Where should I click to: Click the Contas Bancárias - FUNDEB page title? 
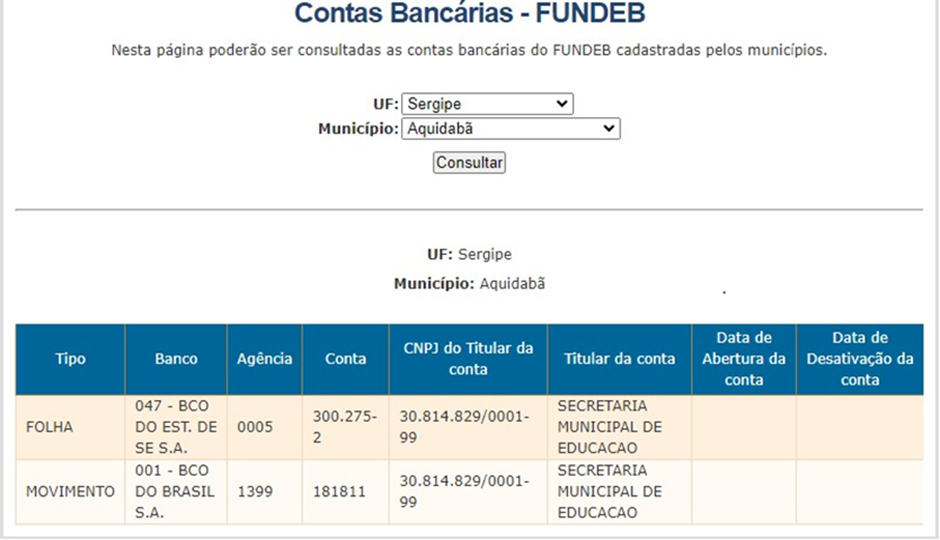coord(469,13)
